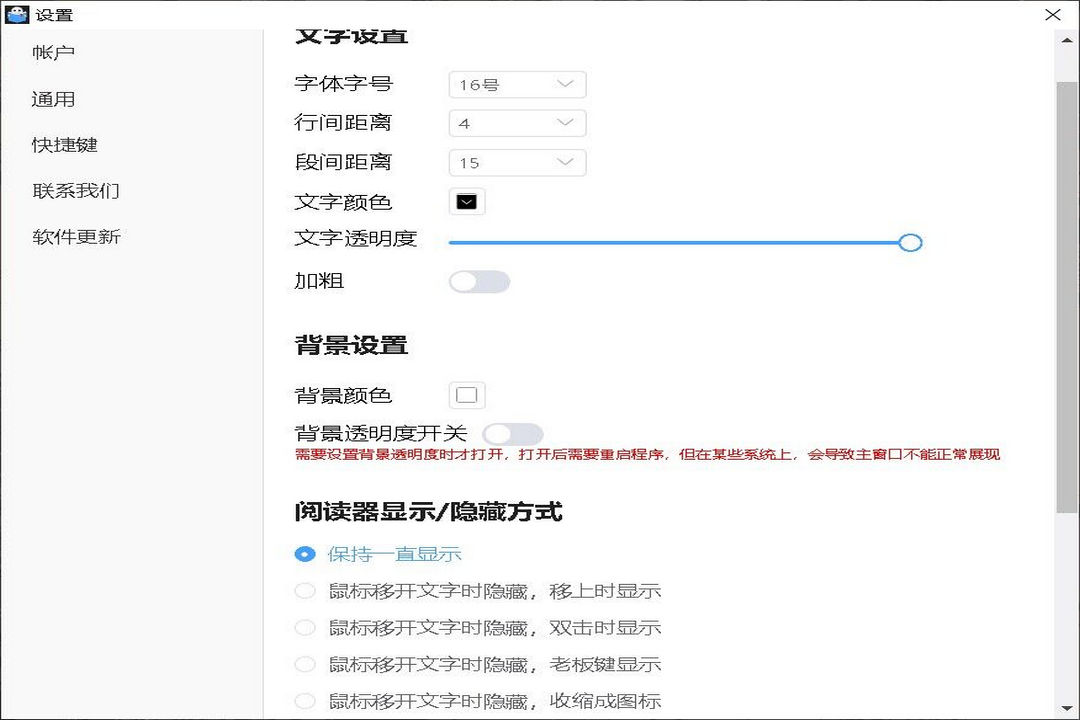Viewport: 1080px width, 720px height.
Task: Click the app icon in the title bar
Action: [18, 15]
